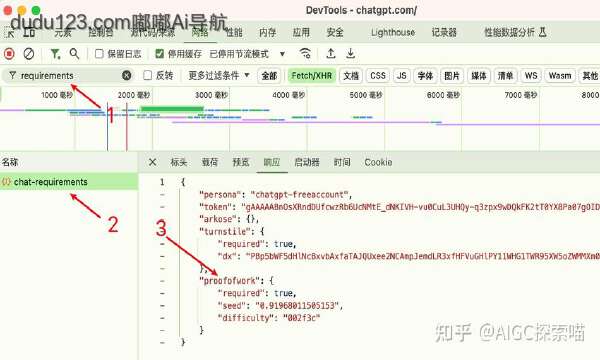
Task: Import HAR file upload icon
Action: click(x=331, y=54)
